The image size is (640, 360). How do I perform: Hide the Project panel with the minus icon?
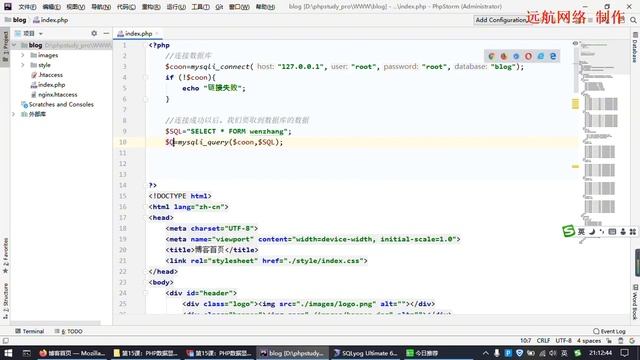coord(106,33)
